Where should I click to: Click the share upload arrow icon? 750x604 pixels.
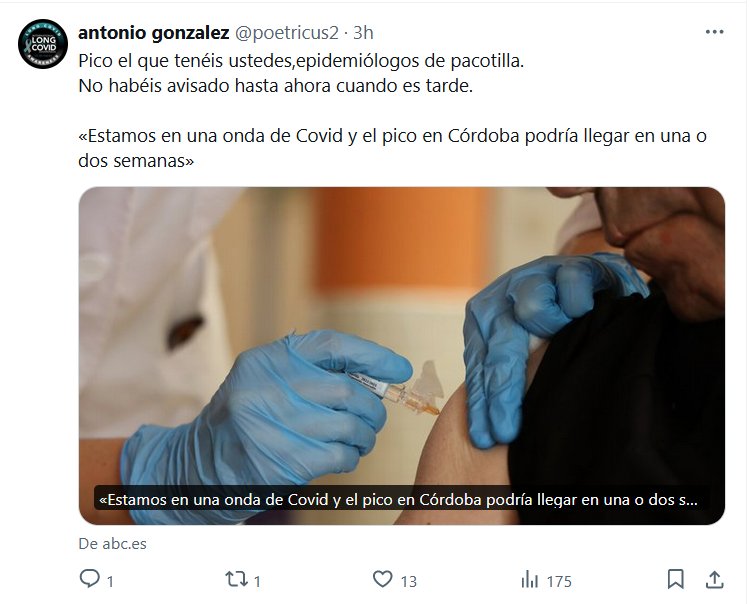pos(714,579)
